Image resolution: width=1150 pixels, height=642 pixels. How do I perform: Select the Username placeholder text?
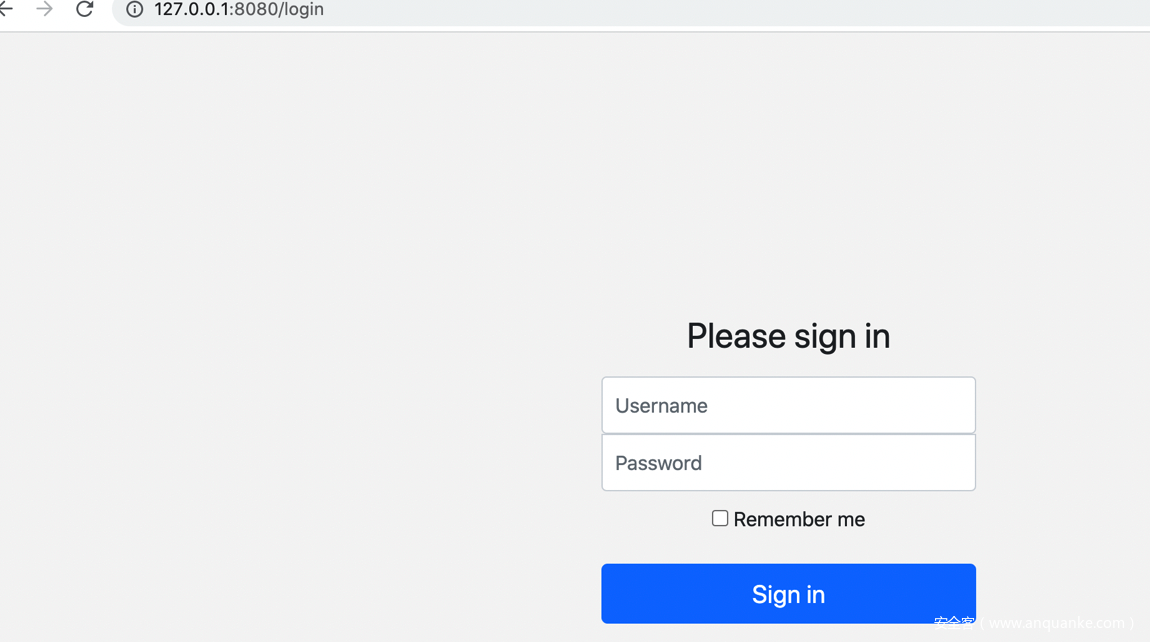pyautogui.click(x=661, y=406)
